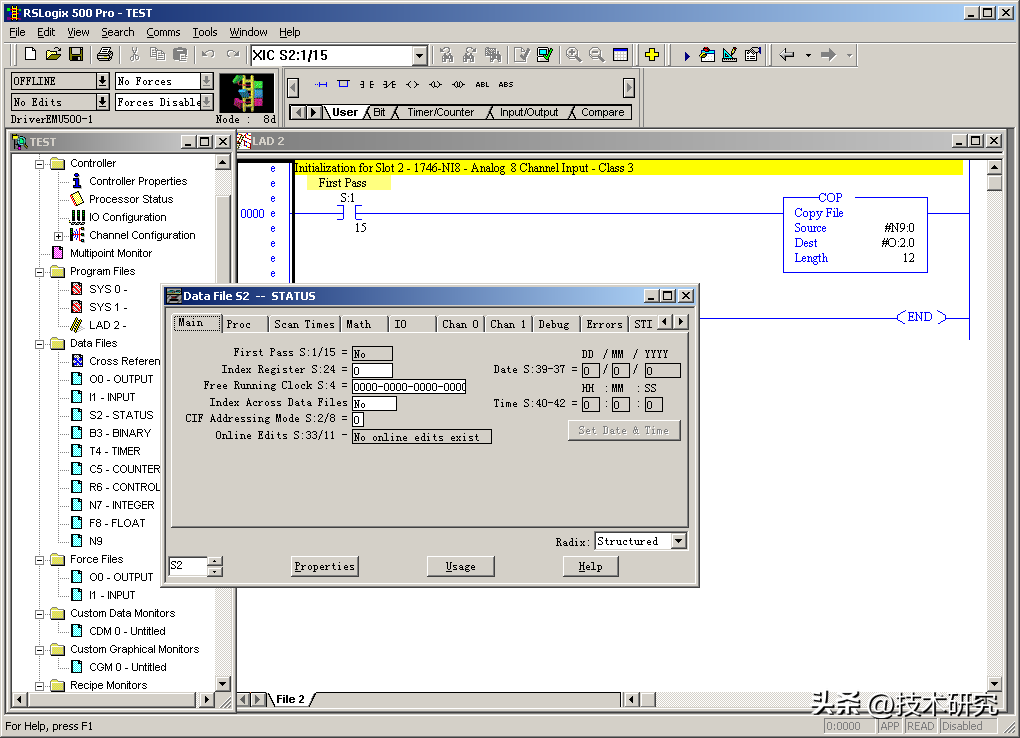Open the Radix Structured dropdown

point(679,541)
